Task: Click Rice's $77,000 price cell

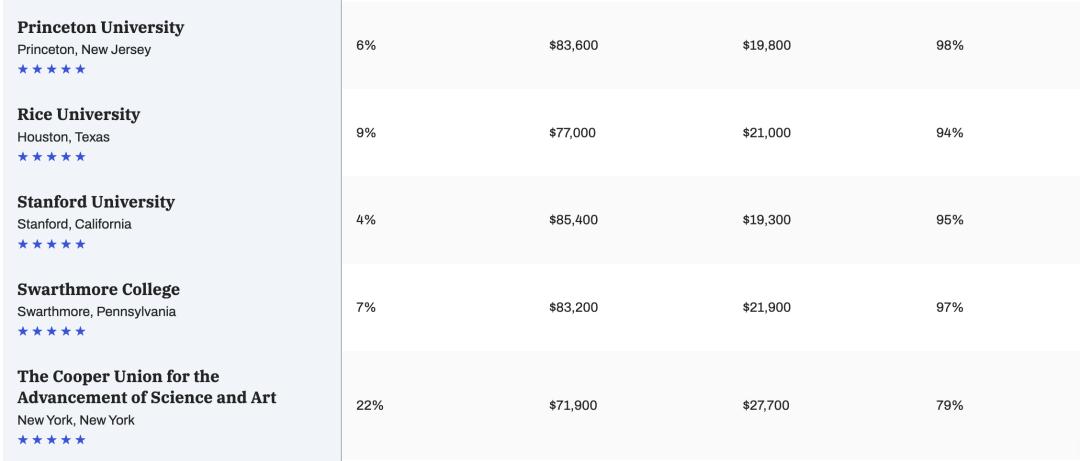Action: pyautogui.click(x=572, y=133)
